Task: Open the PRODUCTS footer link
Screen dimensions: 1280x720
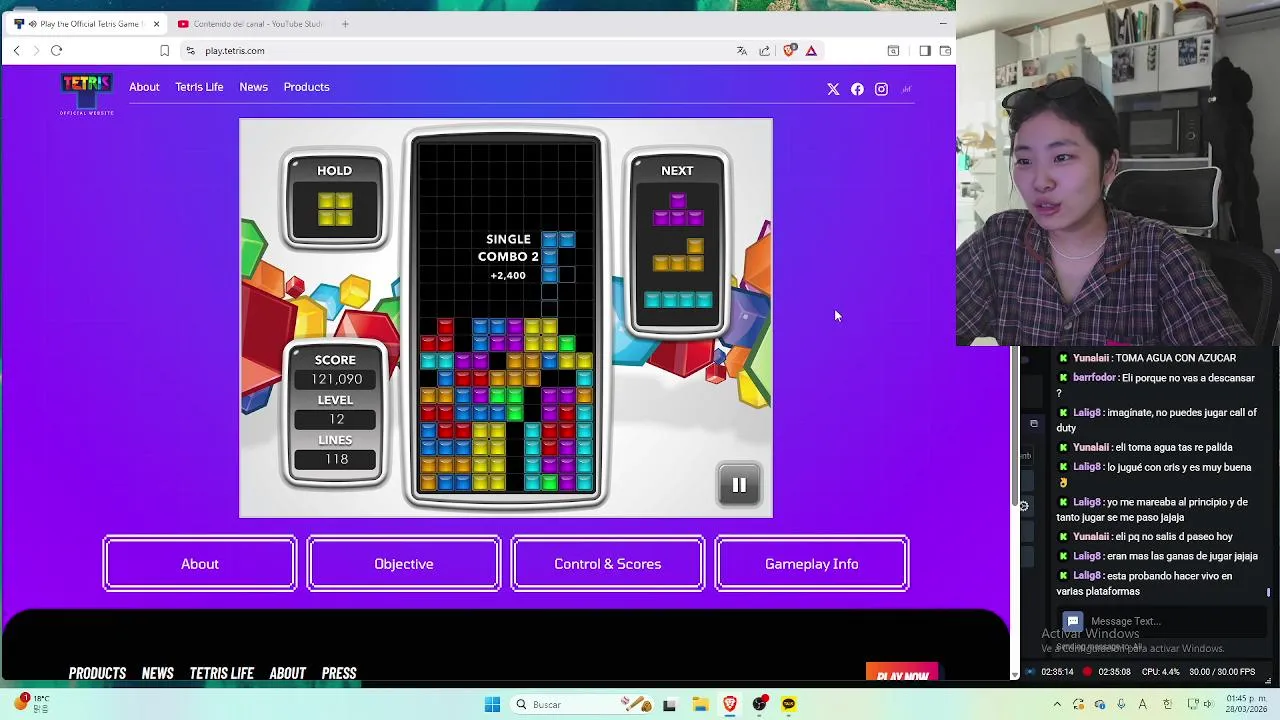Action: (x=97, y=673)
